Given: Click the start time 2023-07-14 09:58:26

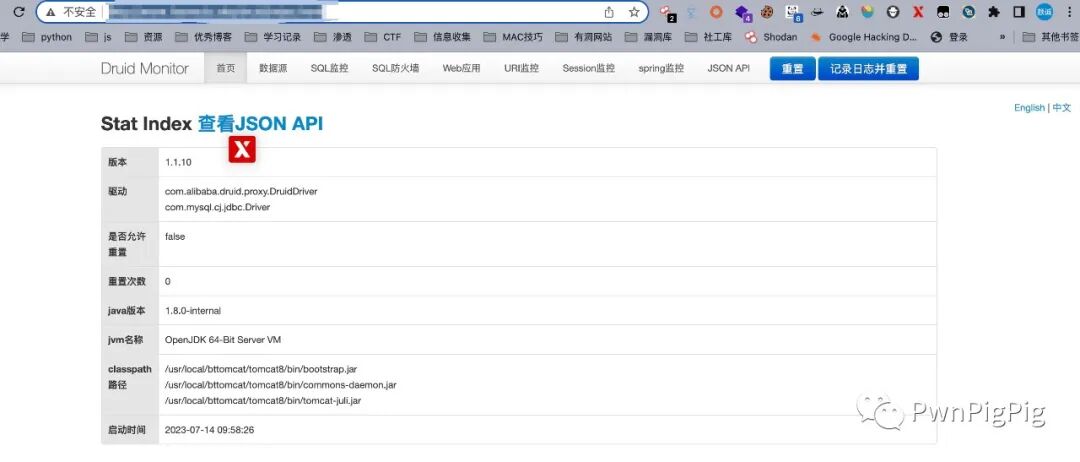Looking at the screenshot, I should 209,430.
